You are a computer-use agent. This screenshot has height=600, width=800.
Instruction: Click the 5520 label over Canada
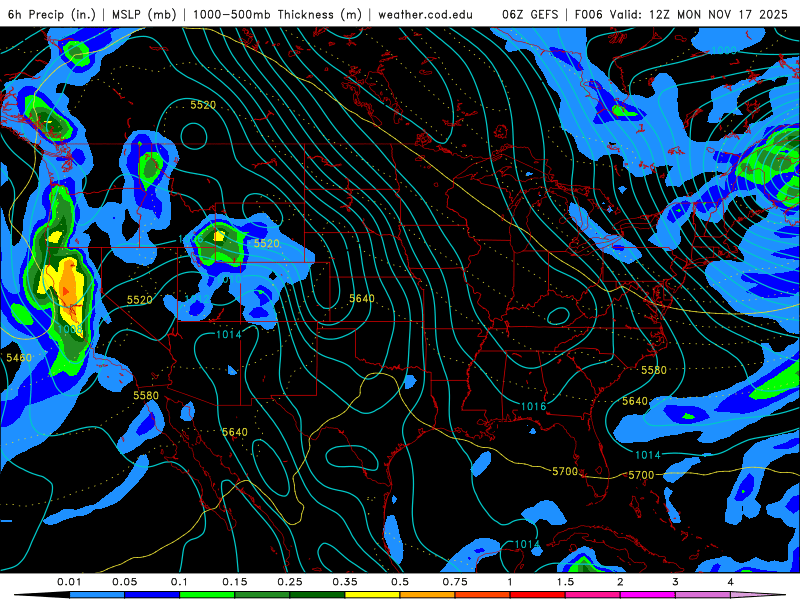coord(203,105)
